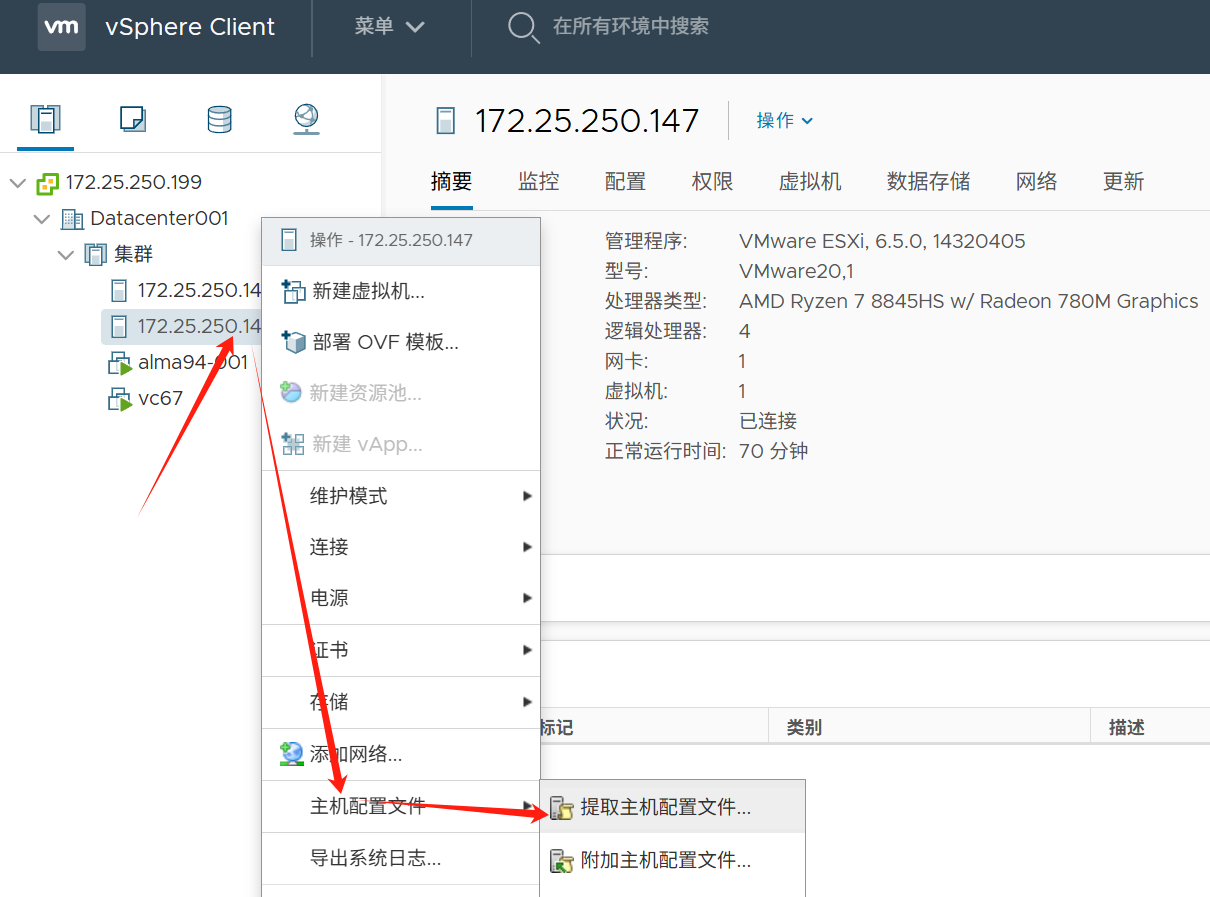The image size is (1210, 897).
Task: Select 导出系统日志... in the context menu
Action: (401, 858)
